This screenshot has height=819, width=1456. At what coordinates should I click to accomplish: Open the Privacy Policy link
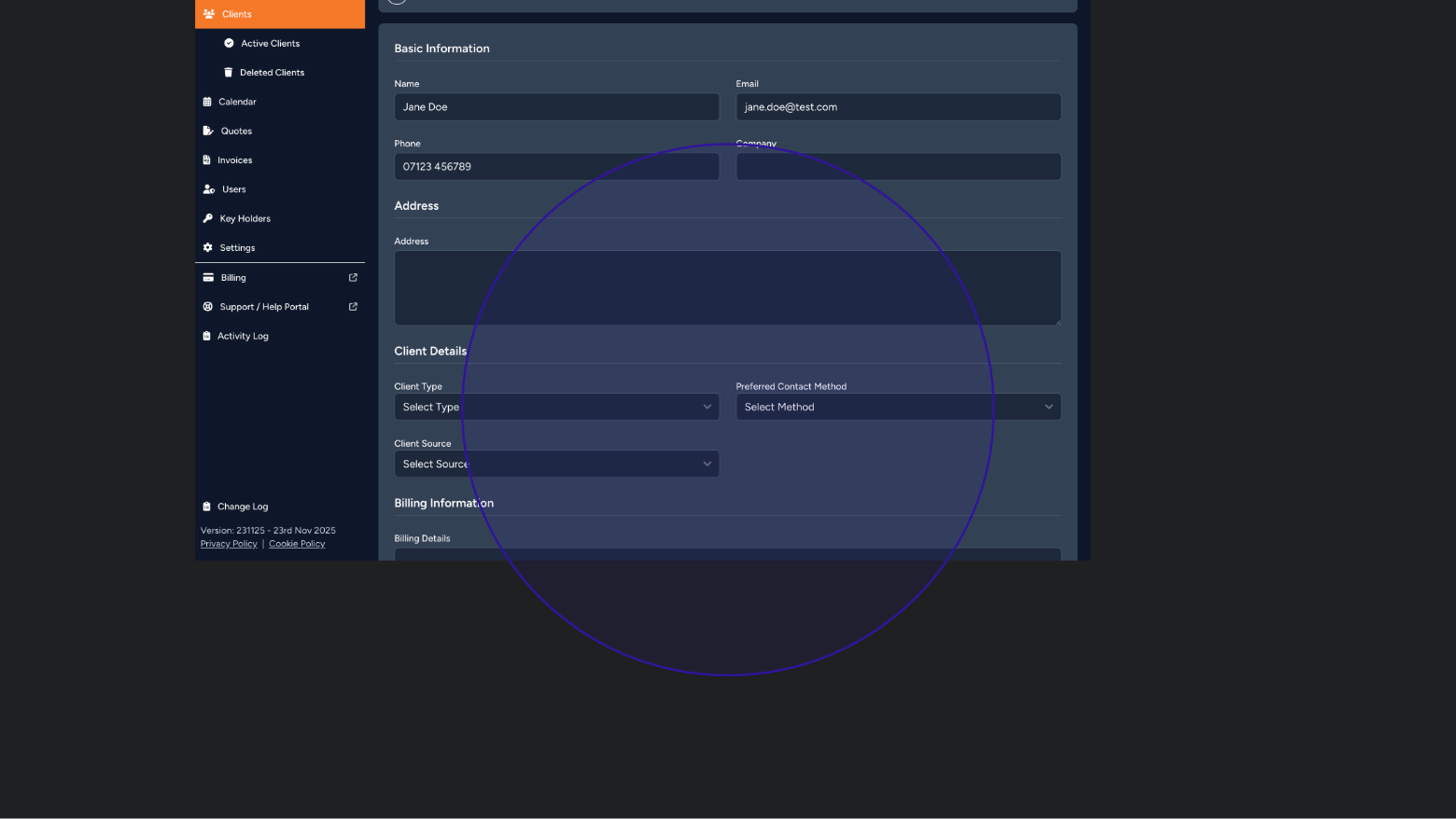(x=229, y=544)
